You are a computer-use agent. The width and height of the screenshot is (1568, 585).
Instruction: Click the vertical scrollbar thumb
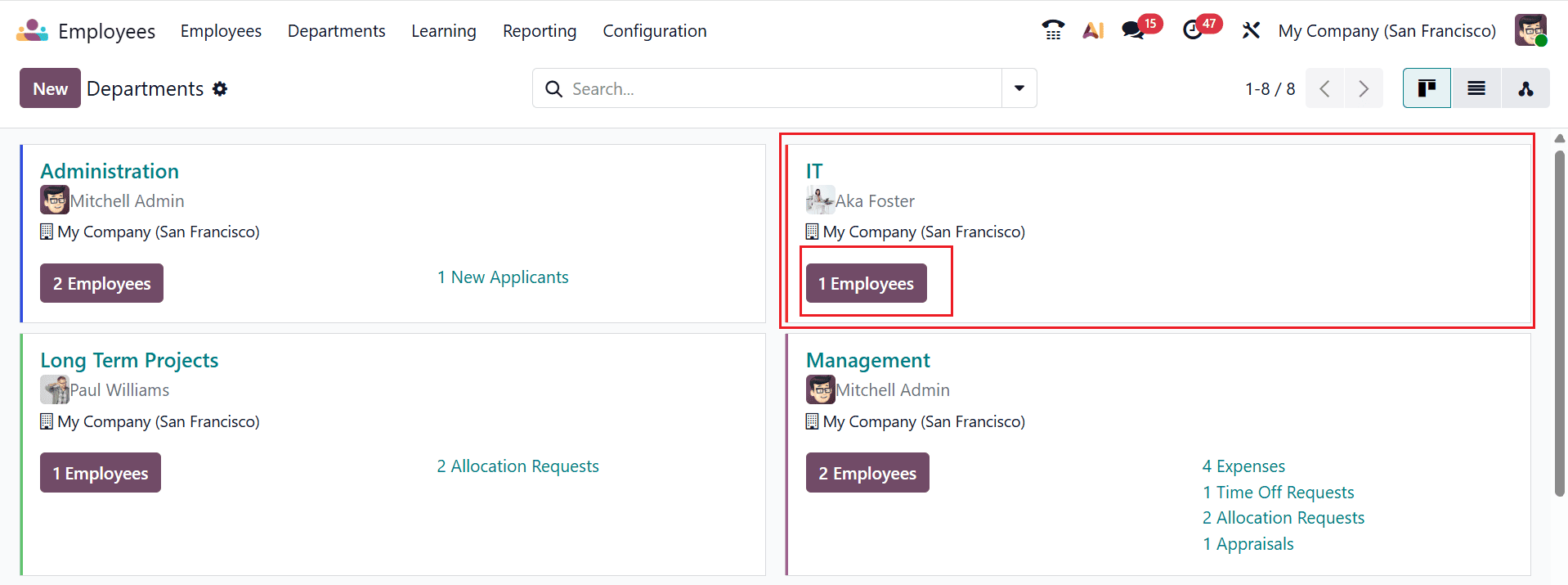pyautogui.click(x=1560, y=323)
